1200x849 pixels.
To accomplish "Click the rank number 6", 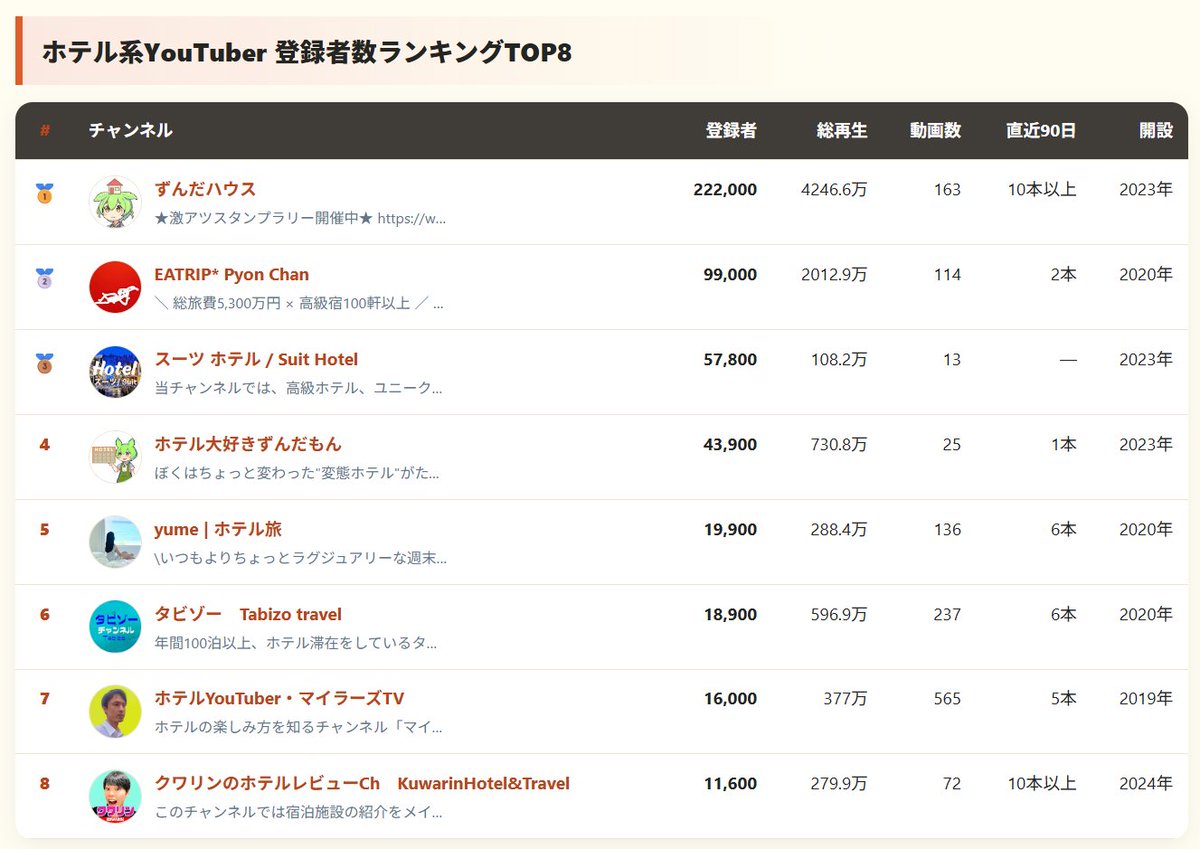I will [44, 614].
